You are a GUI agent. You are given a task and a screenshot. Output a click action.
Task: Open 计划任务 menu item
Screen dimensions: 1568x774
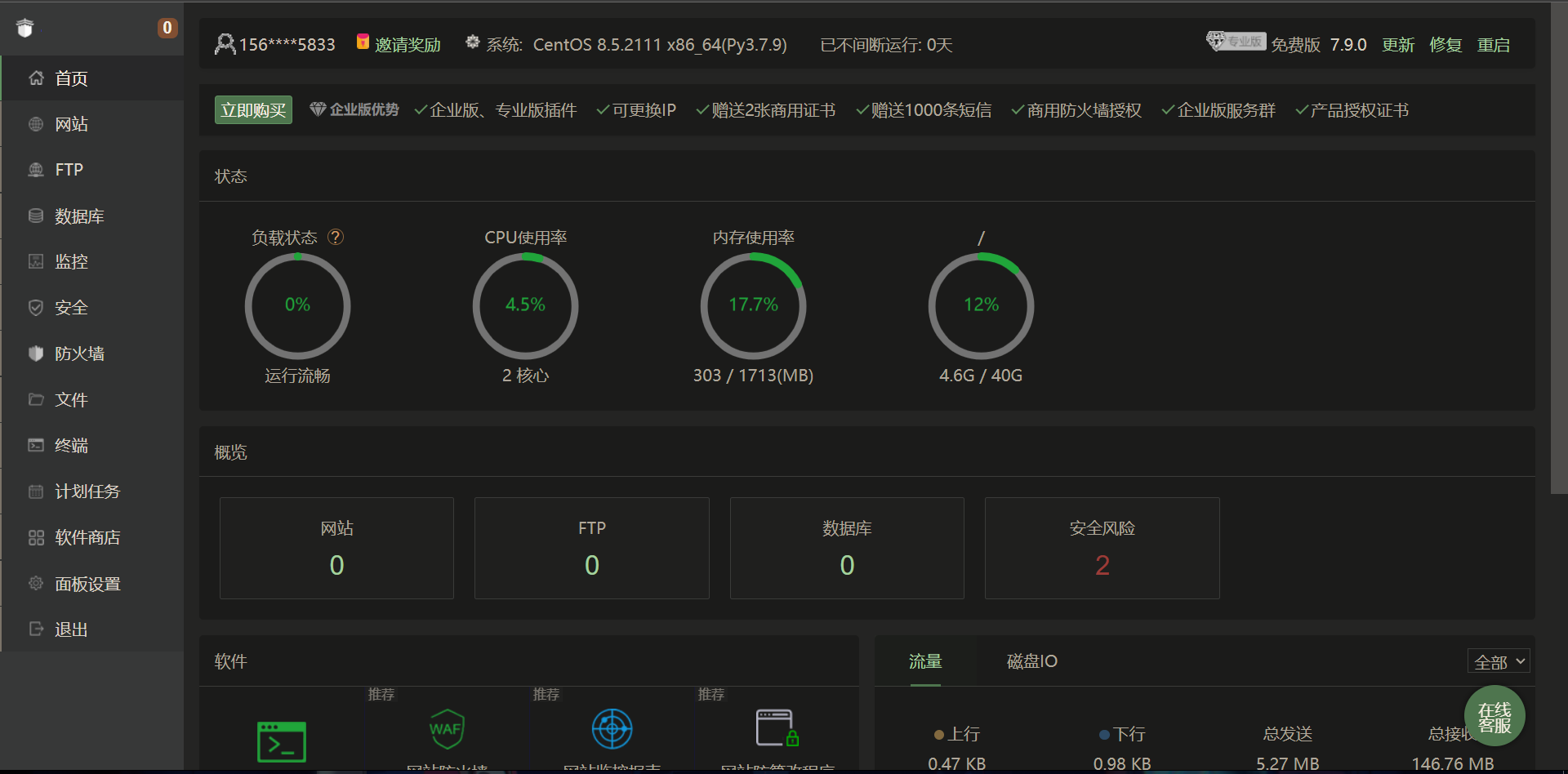click(92, 492)
